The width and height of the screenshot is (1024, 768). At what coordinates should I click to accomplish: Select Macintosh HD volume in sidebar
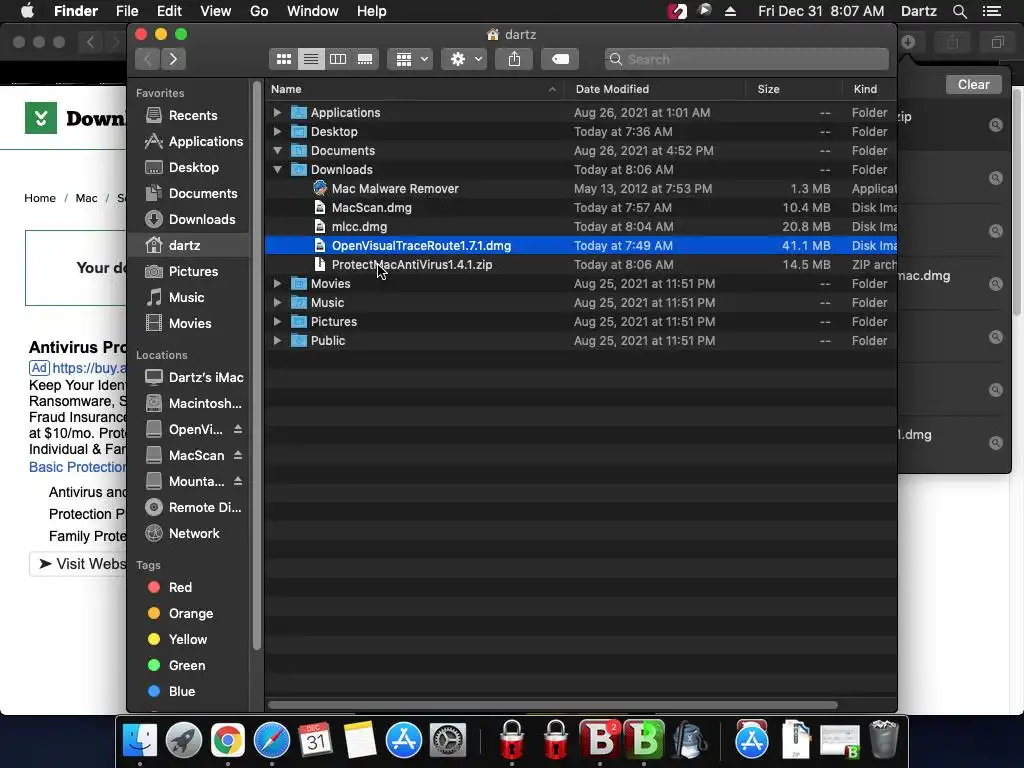pyautogui.click(x=188, y=404)
